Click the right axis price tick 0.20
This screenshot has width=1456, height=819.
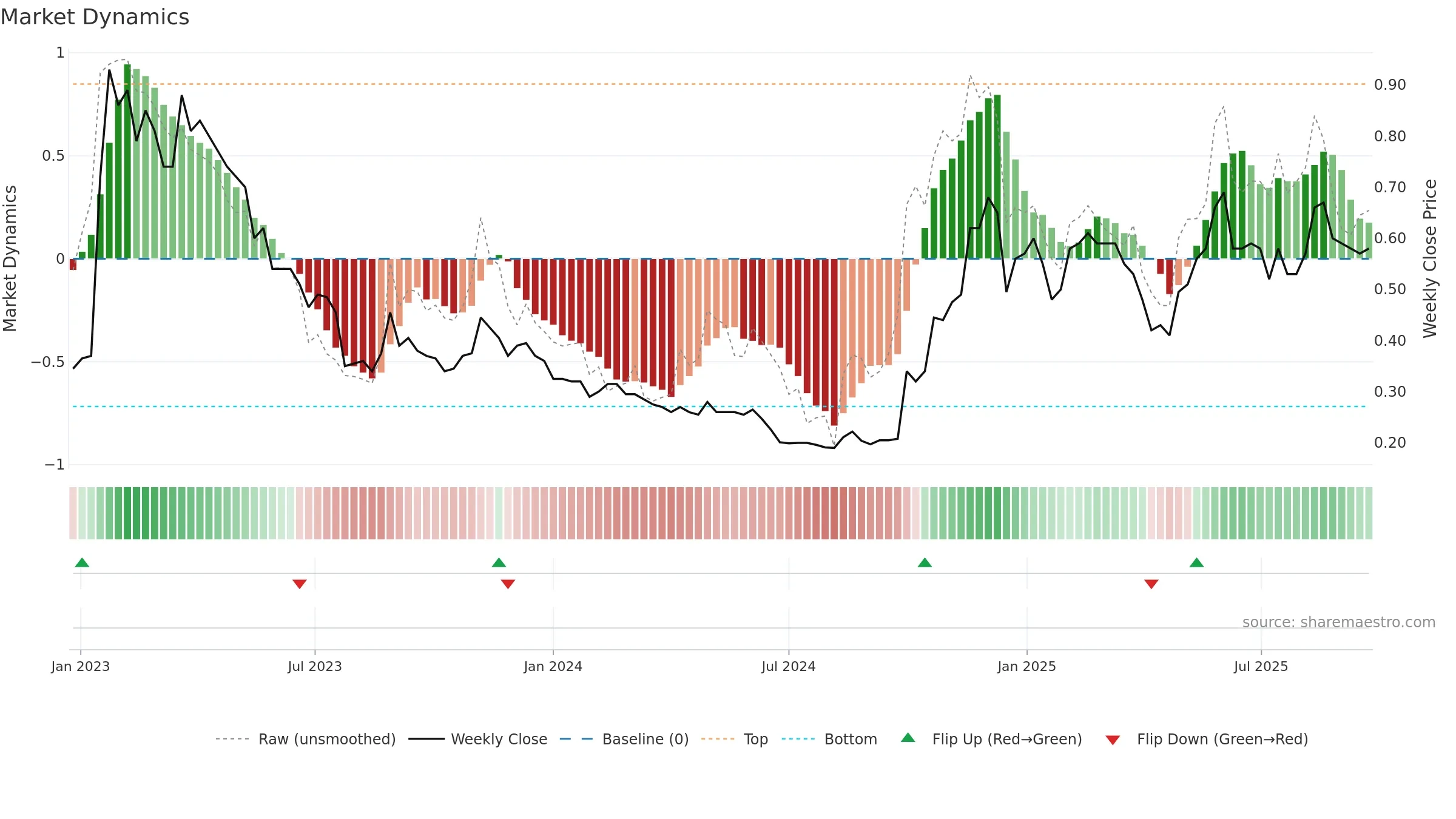[1390, 442]
